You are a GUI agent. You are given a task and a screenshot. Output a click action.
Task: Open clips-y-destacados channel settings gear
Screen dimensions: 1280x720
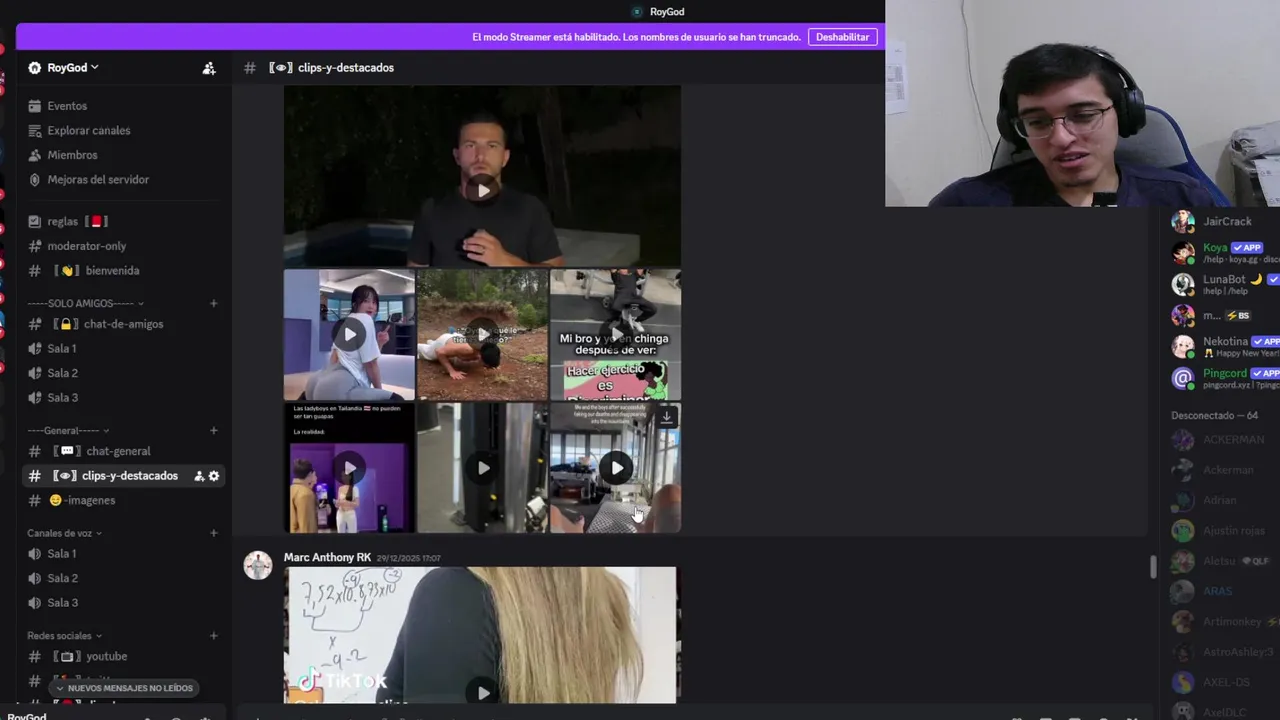tap(214, 476)
